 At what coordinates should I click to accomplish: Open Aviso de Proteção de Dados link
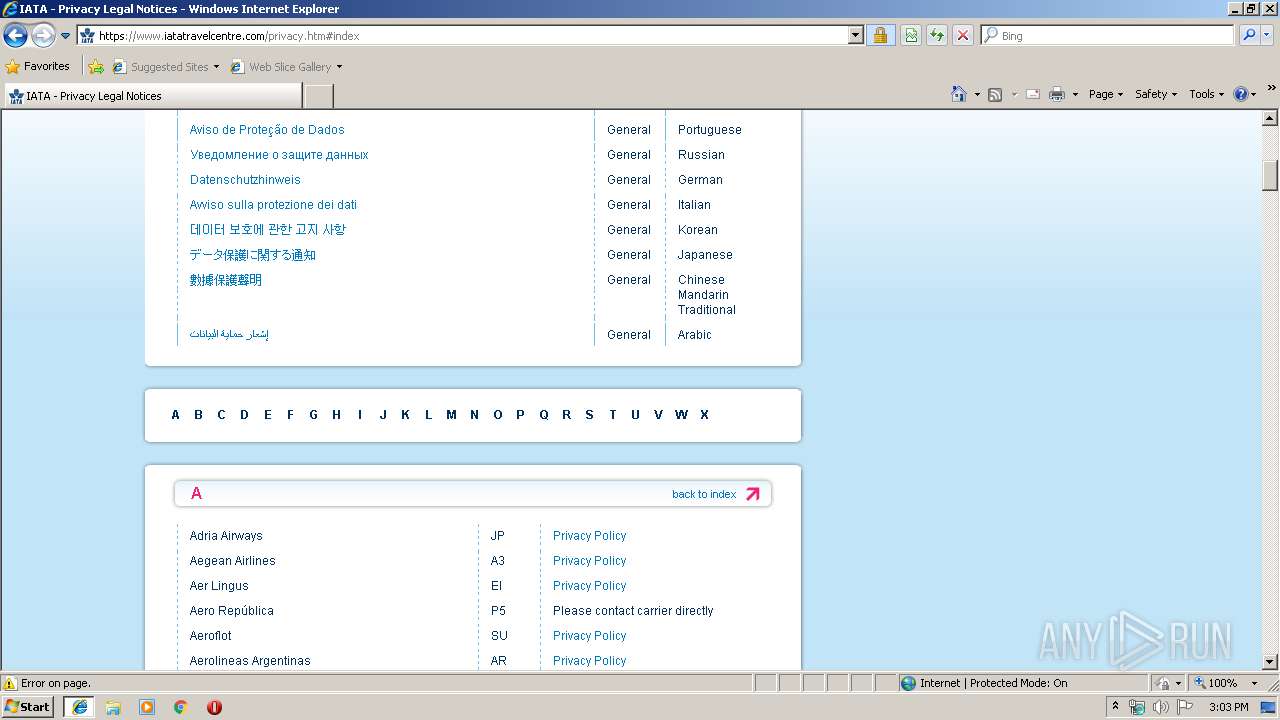(267, 130)
